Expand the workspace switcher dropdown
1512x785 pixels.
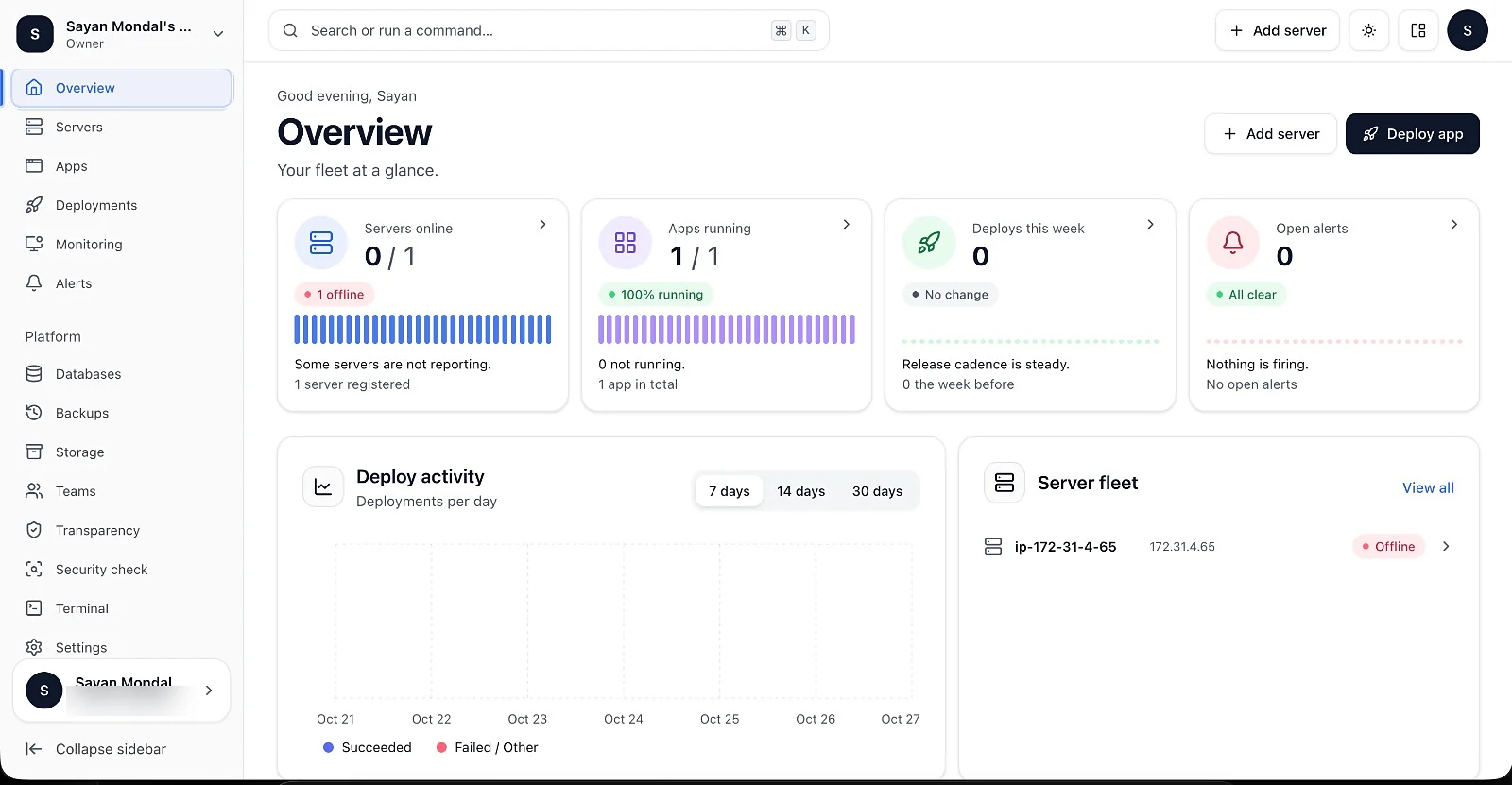coord(218,34)
